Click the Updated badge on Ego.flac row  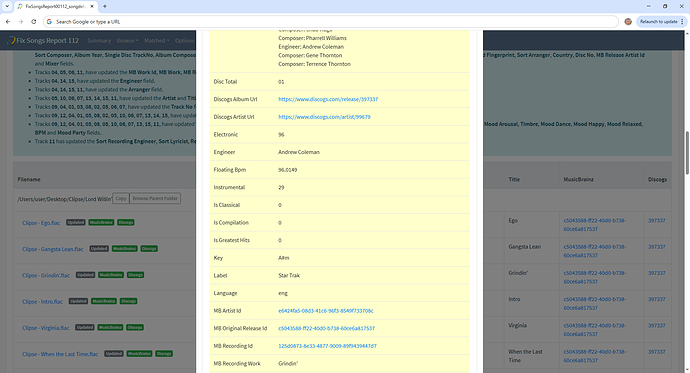point(76,222)
